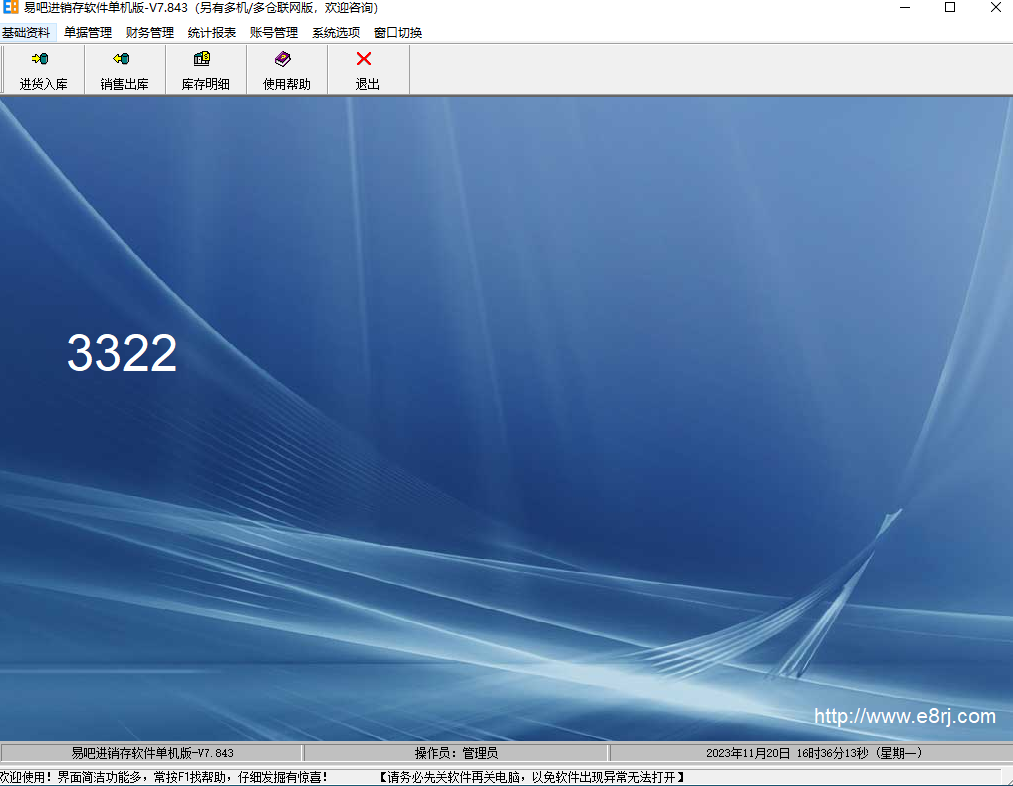Open the 窗口切换 menu
Image resolution: width=1013 pixels, height=786 pixels.
point(398,32)
